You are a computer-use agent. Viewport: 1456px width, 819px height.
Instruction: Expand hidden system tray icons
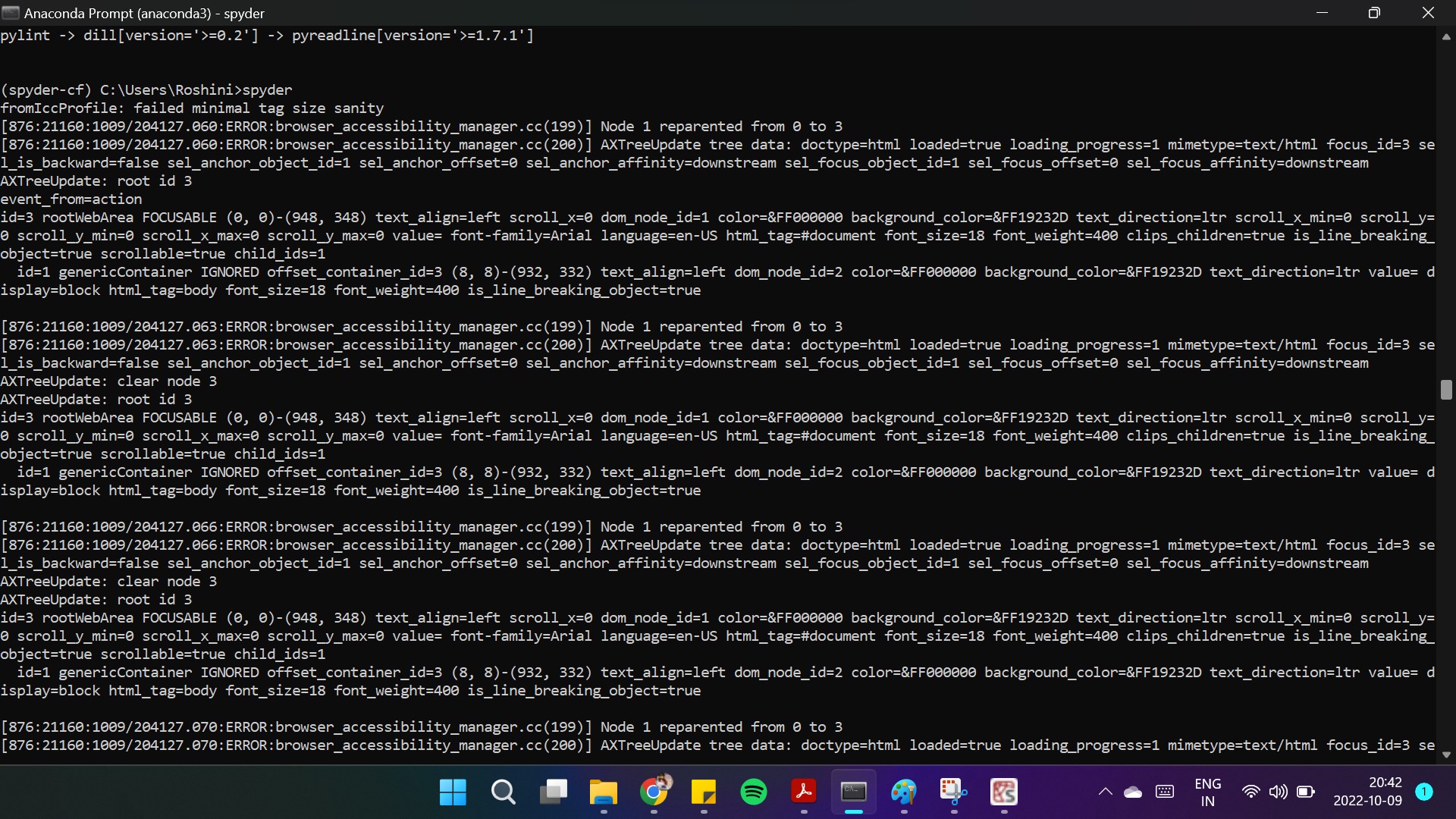tap(1105, 792)
